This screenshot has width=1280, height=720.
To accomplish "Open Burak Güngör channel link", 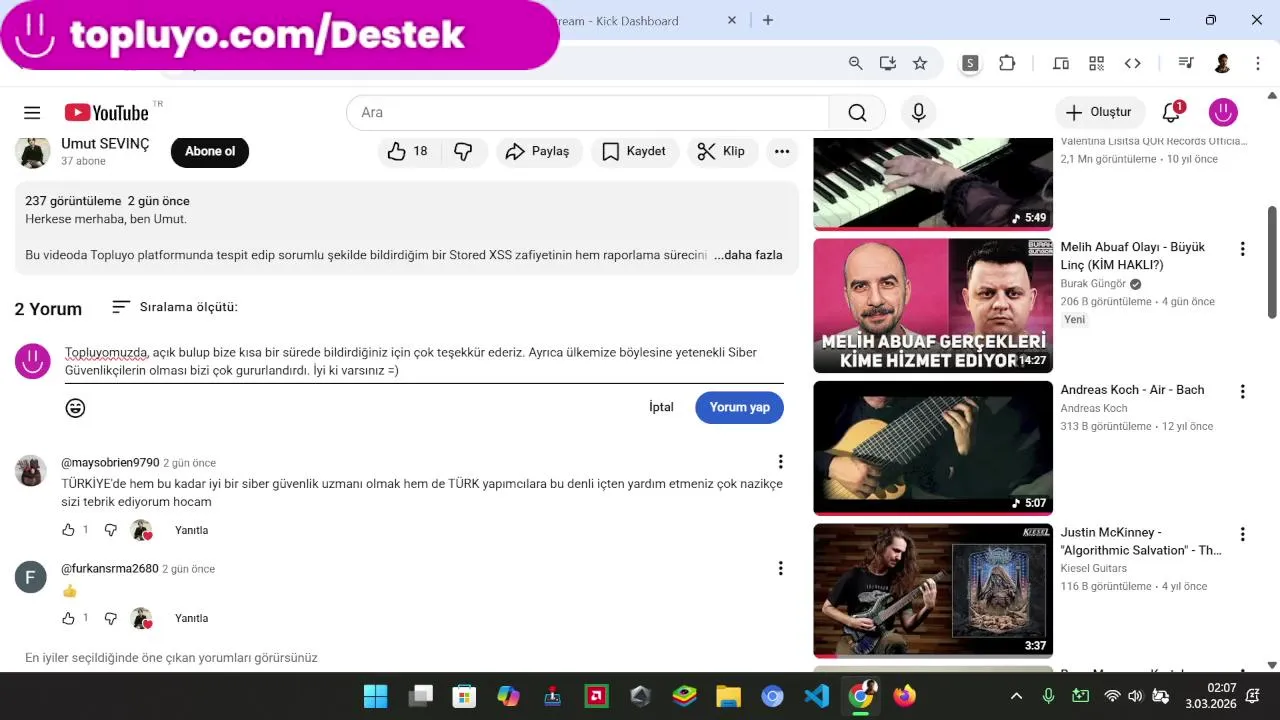I will [1093, 283].
